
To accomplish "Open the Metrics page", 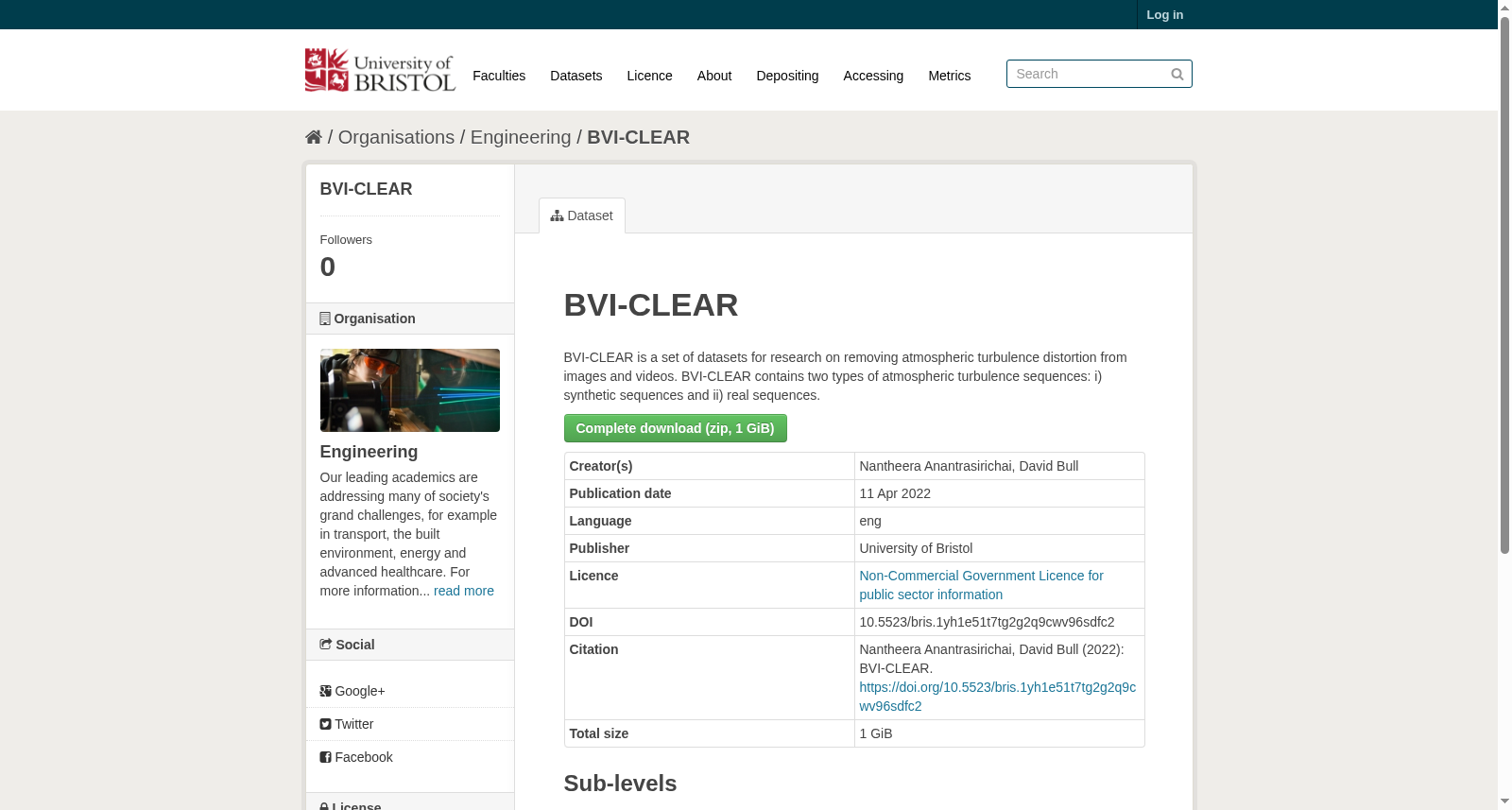I will pos(950,76).
